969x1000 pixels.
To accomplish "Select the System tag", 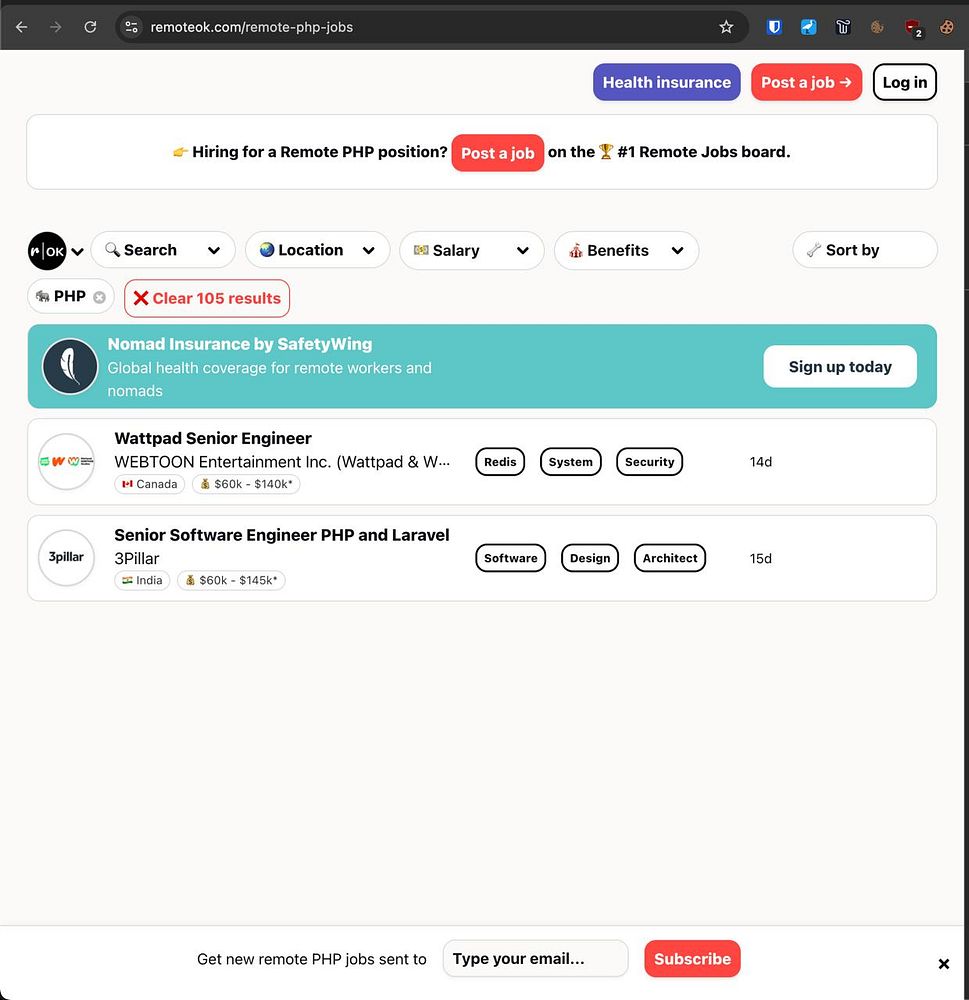I will click(570, 462).
